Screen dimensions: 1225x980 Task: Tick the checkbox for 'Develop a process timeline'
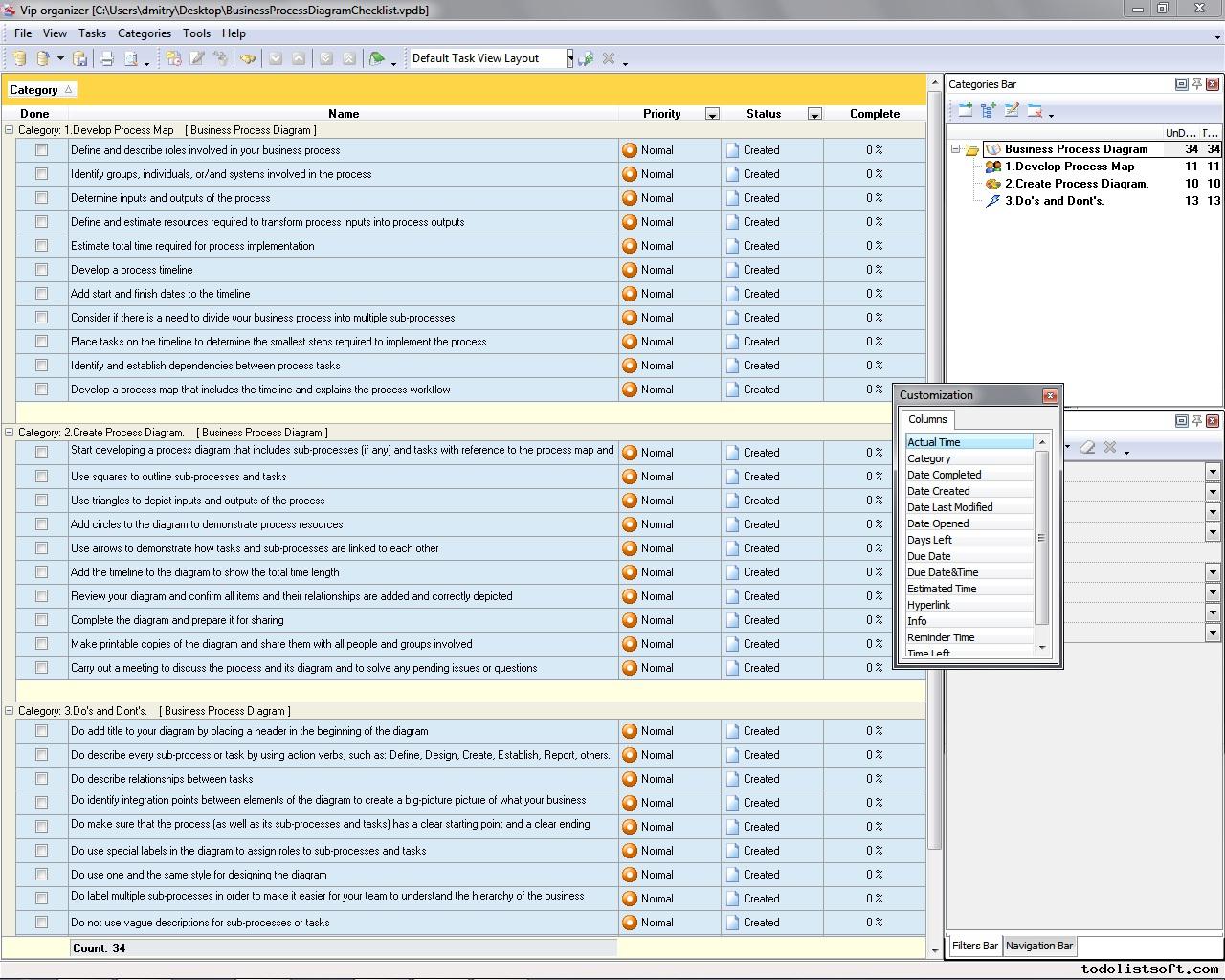(x=41, y=270)
